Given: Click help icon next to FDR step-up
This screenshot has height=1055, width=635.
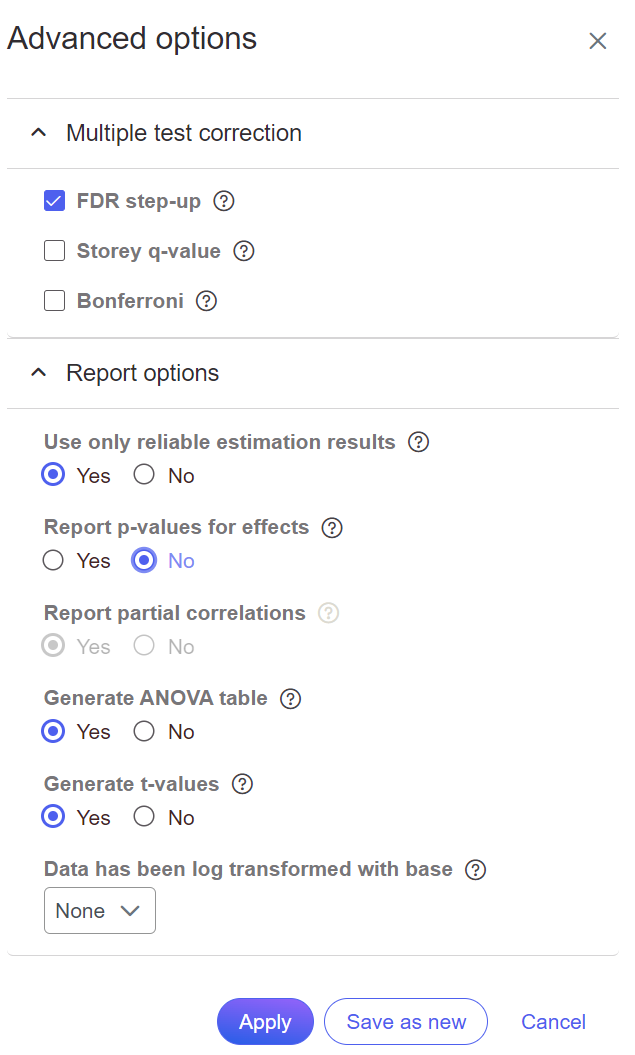Looking at the screenshot, I should pyautogui.click(x=225, y=201).
